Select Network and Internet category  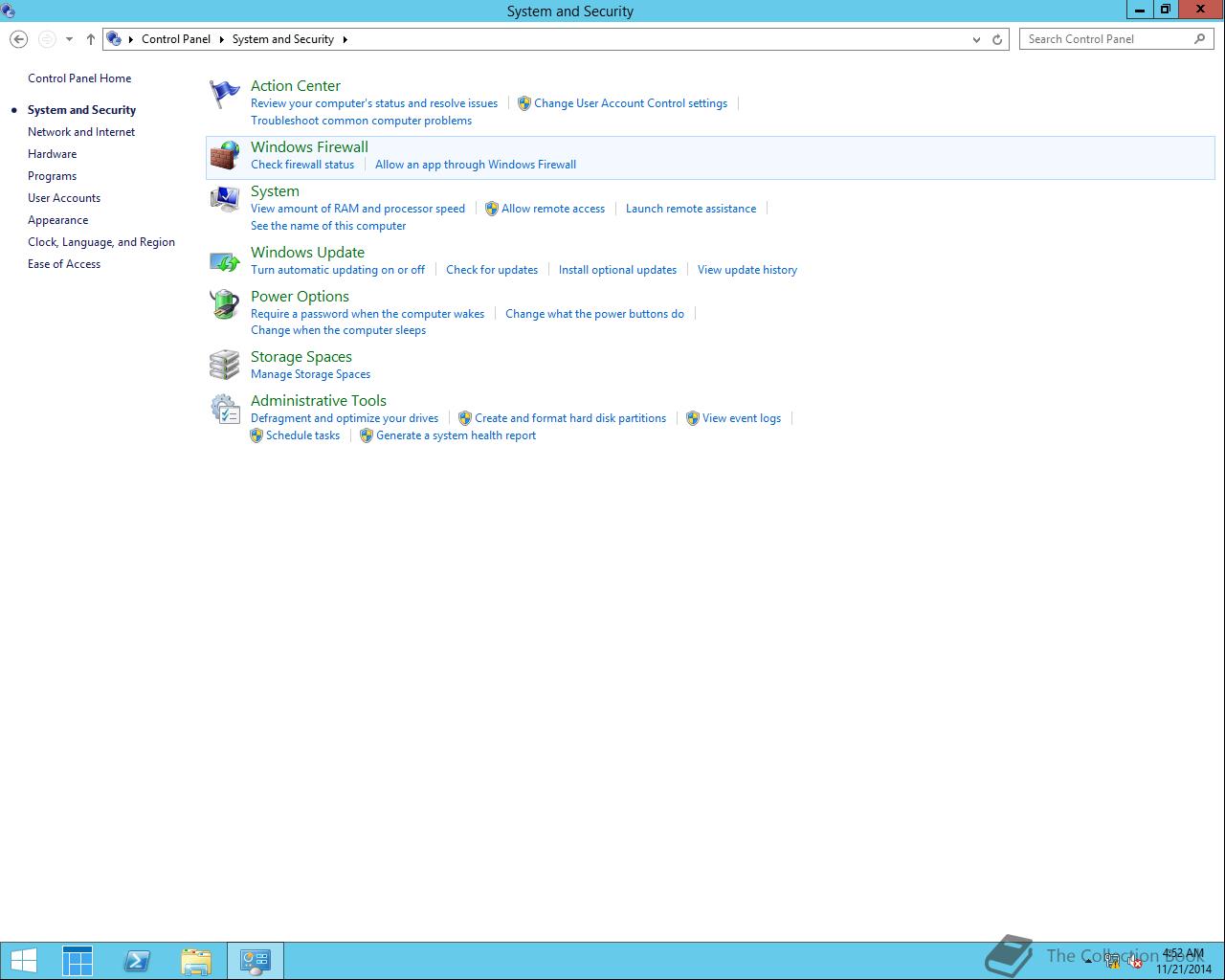pos(81,132)
